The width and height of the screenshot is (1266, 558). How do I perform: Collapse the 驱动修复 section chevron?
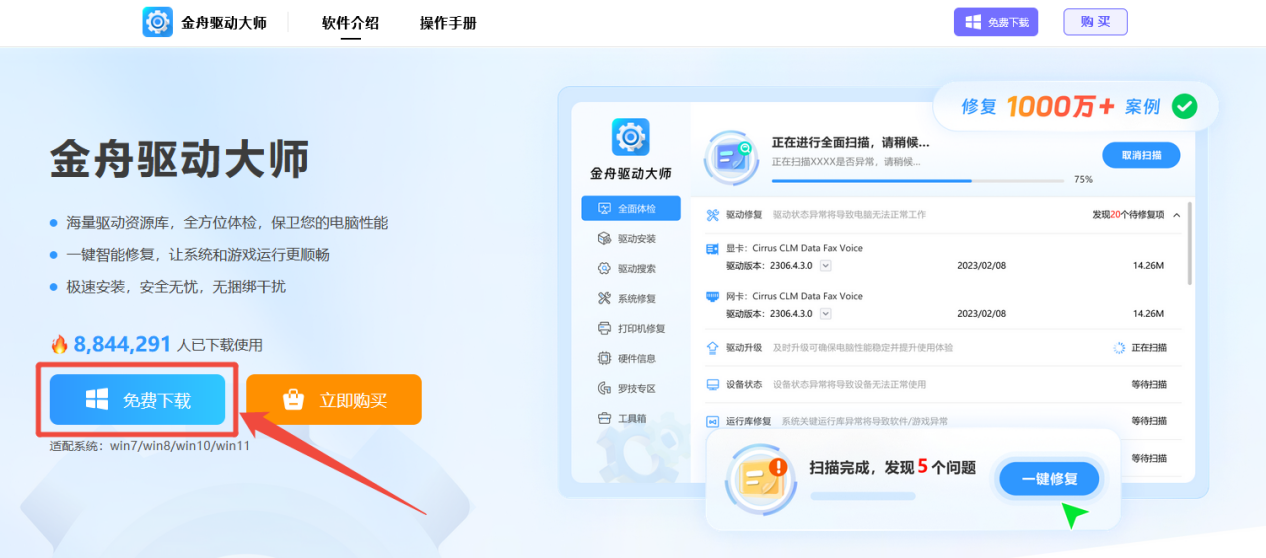coord(1176,215)
